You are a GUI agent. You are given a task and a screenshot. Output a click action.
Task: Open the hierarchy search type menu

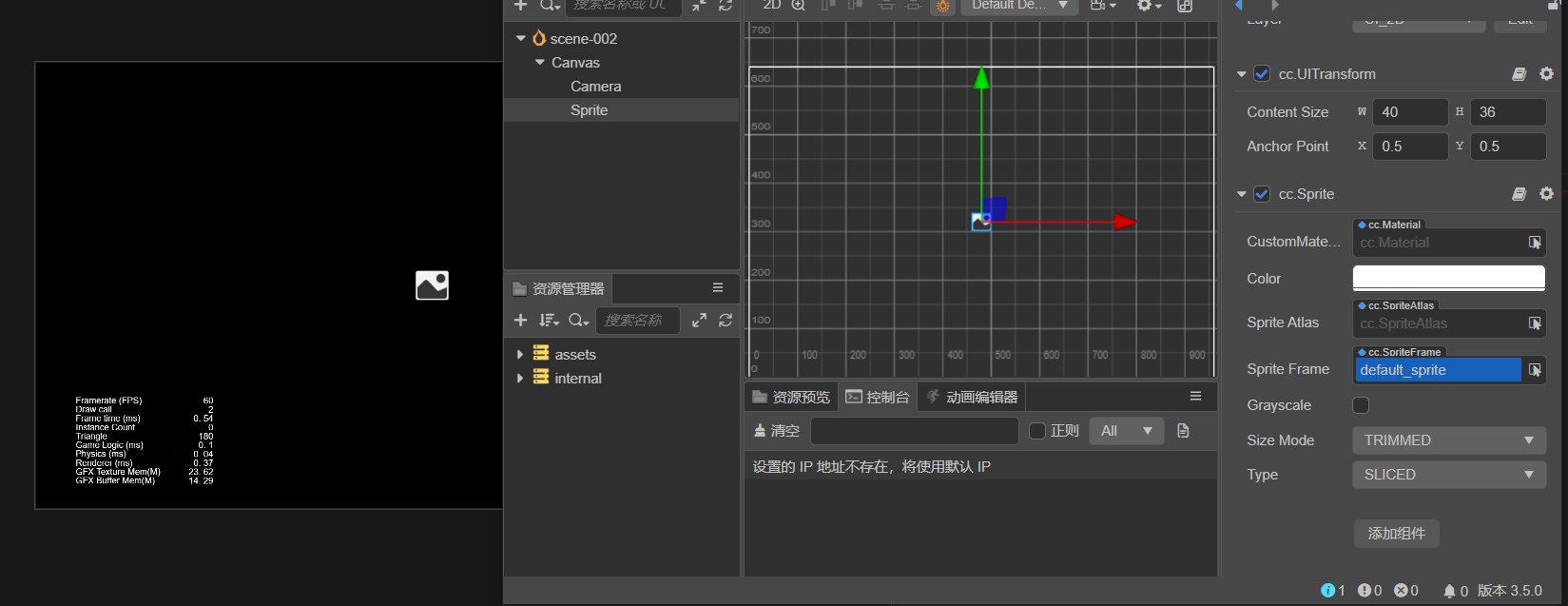[x=550, y=6]
